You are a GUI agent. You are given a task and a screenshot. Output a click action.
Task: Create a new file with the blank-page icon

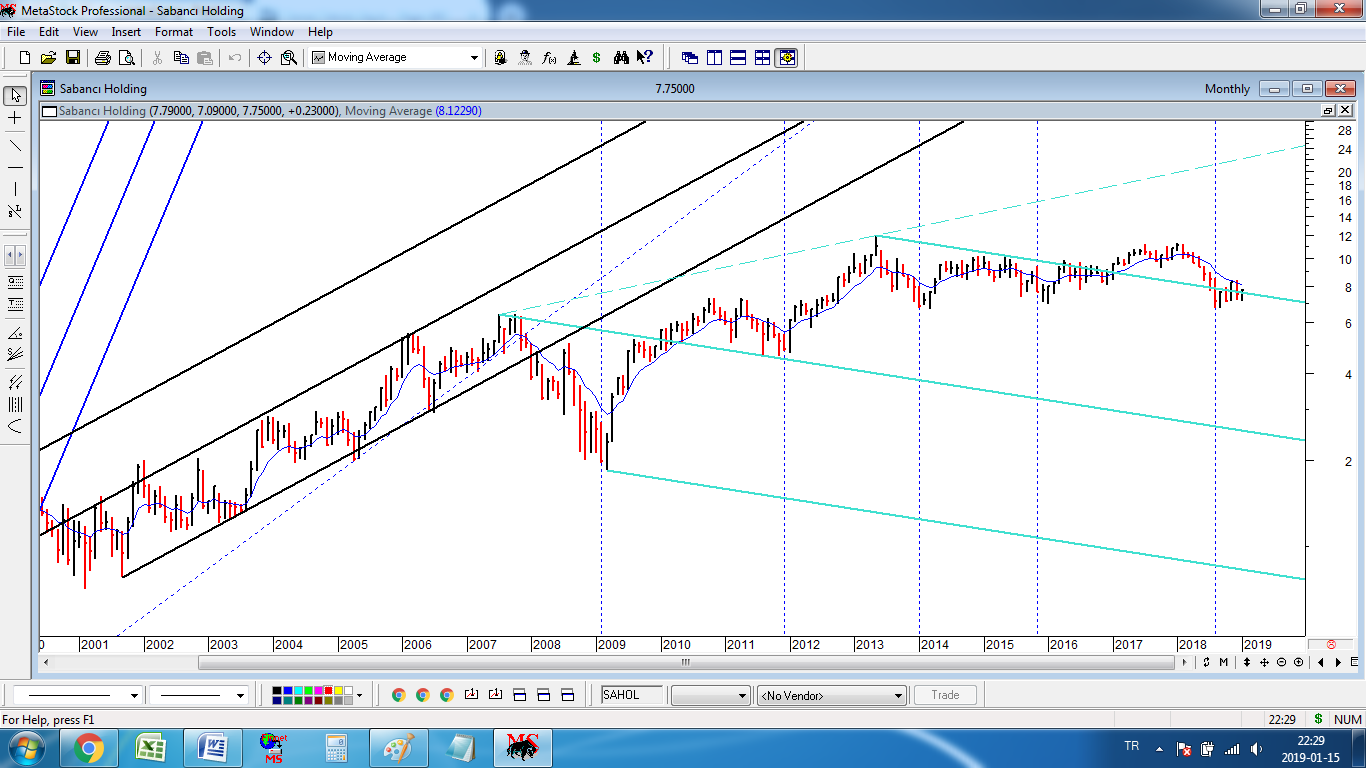[25, 57]
